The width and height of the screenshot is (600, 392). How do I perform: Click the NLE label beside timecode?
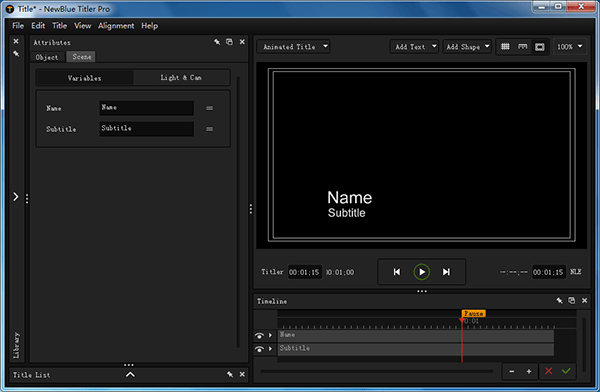(x=576, y=272)
